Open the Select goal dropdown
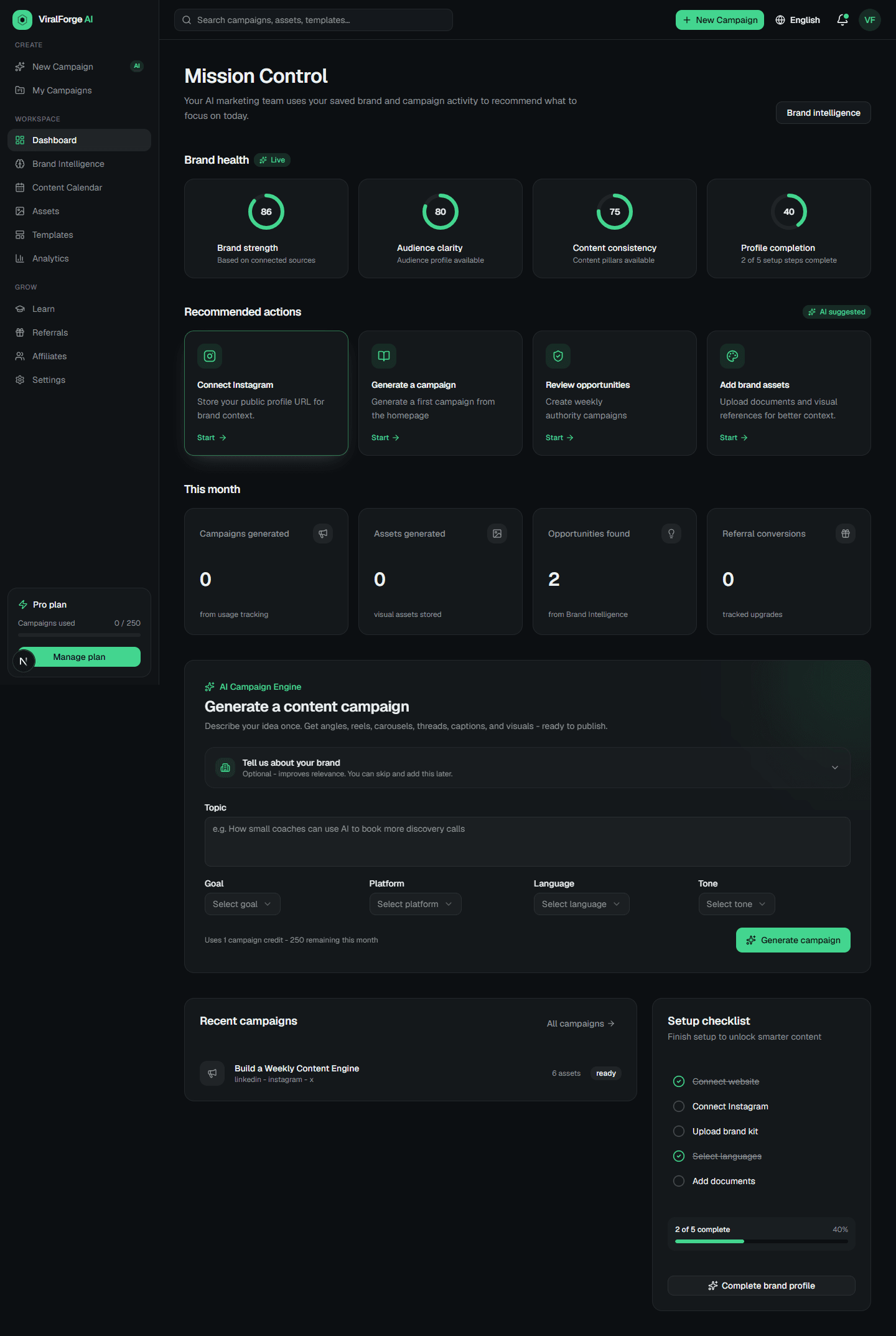This screenshot has height=1336, width=896. point(242,904)
